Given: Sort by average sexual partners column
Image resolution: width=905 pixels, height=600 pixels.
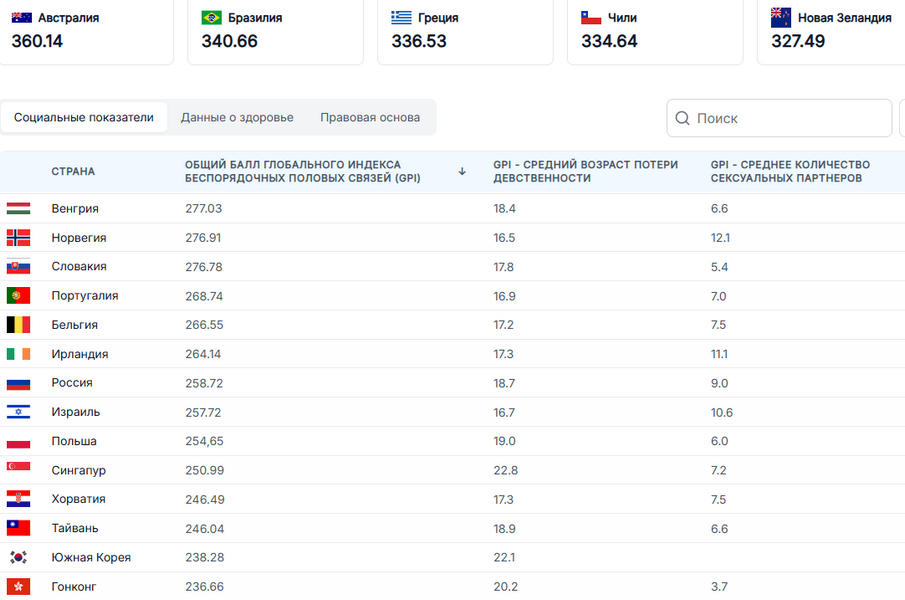Looking at the screenshot, I should [790, 171].
